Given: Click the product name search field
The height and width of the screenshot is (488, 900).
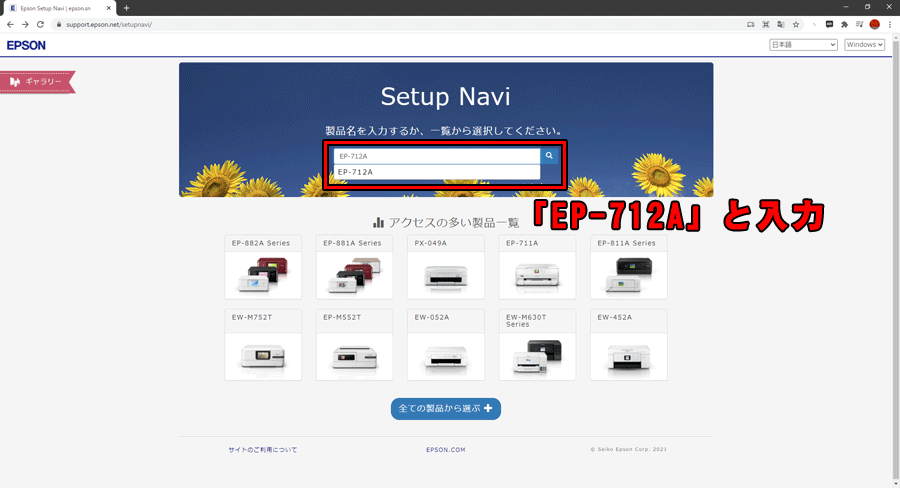Looking at the screenshot, I should [437, 156].
